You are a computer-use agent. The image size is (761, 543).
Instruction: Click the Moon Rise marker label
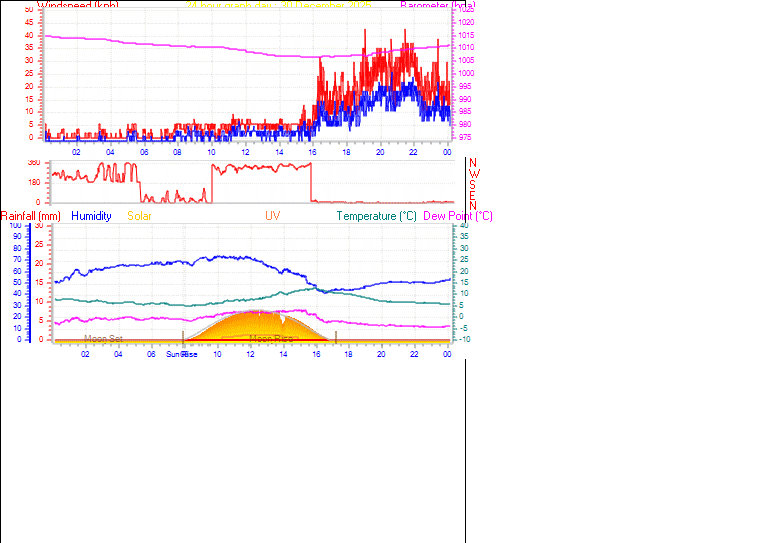(x=272, y=339)
